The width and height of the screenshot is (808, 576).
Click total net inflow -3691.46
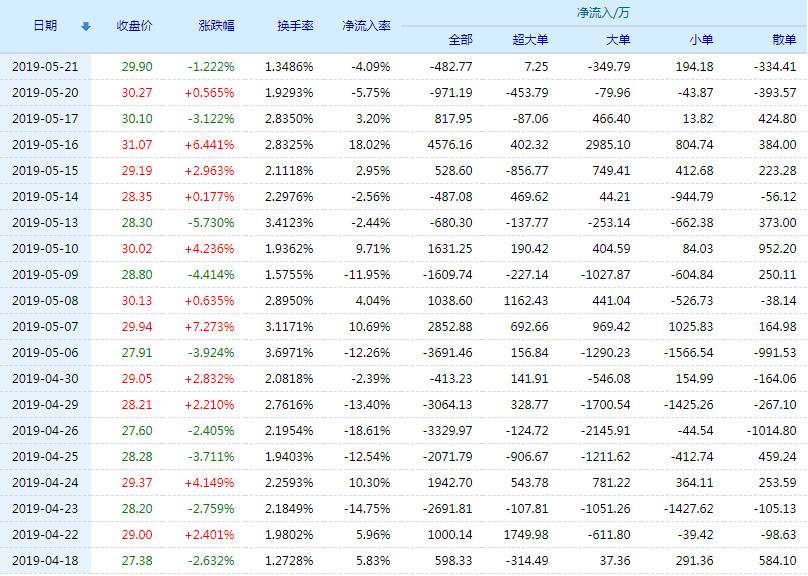point(447,352)
